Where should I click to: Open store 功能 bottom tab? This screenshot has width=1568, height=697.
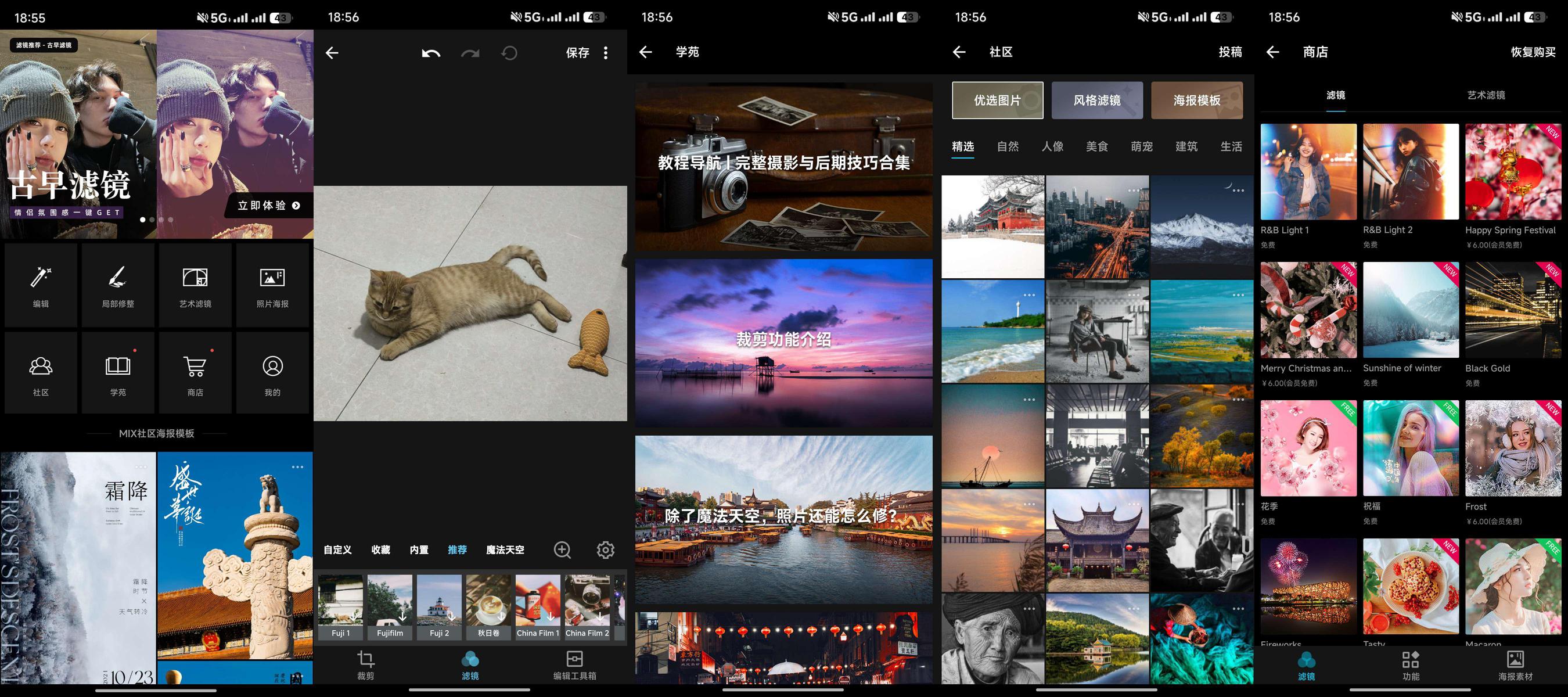tap(1411, 666)
